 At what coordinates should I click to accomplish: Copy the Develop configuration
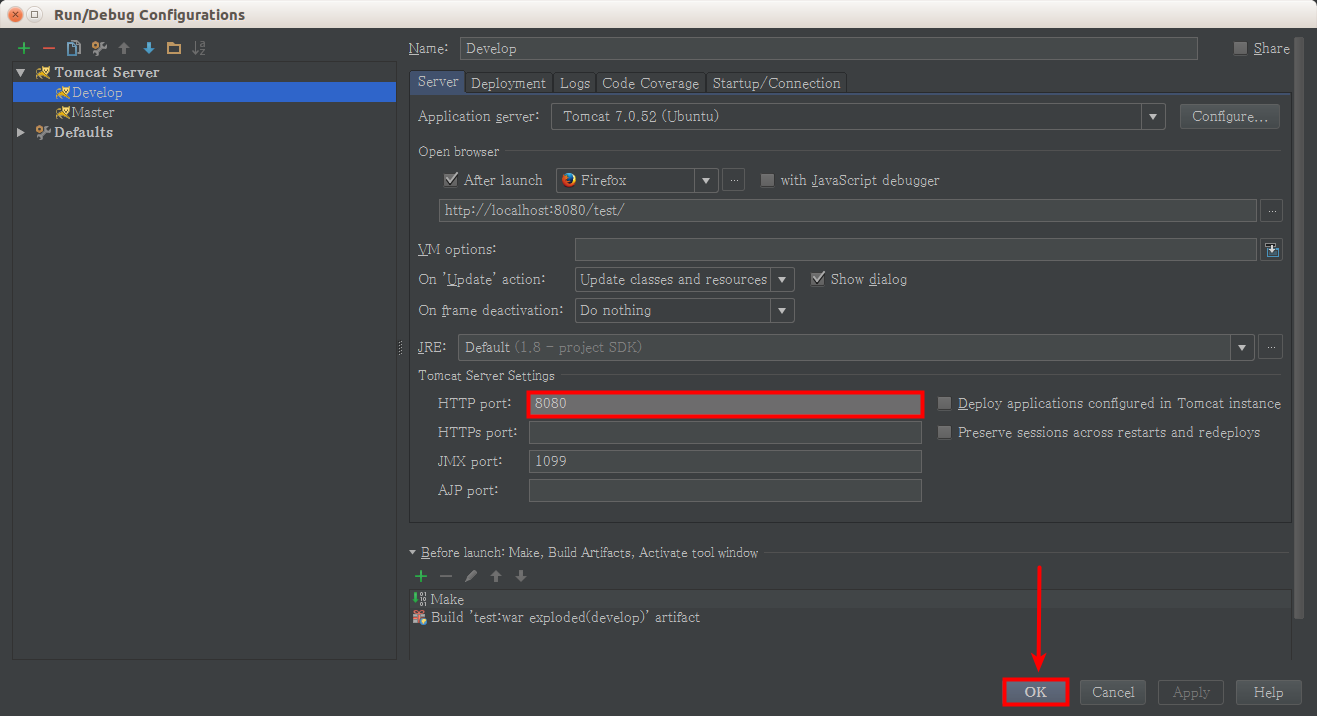pyautogui.click(x=71, y=47)
